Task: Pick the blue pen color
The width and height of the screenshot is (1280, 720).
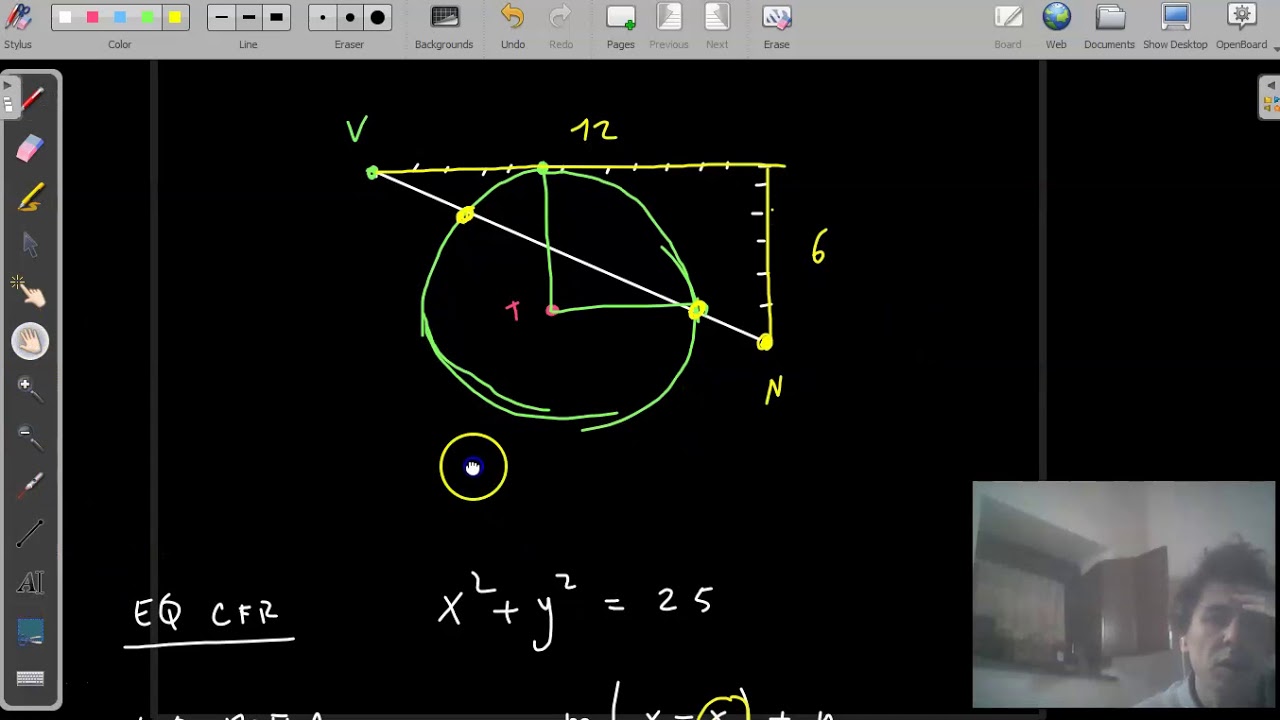Action: 120,17
